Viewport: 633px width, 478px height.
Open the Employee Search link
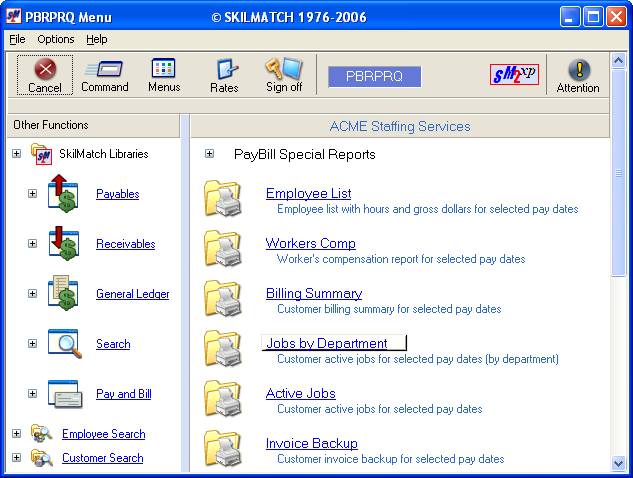103,434
